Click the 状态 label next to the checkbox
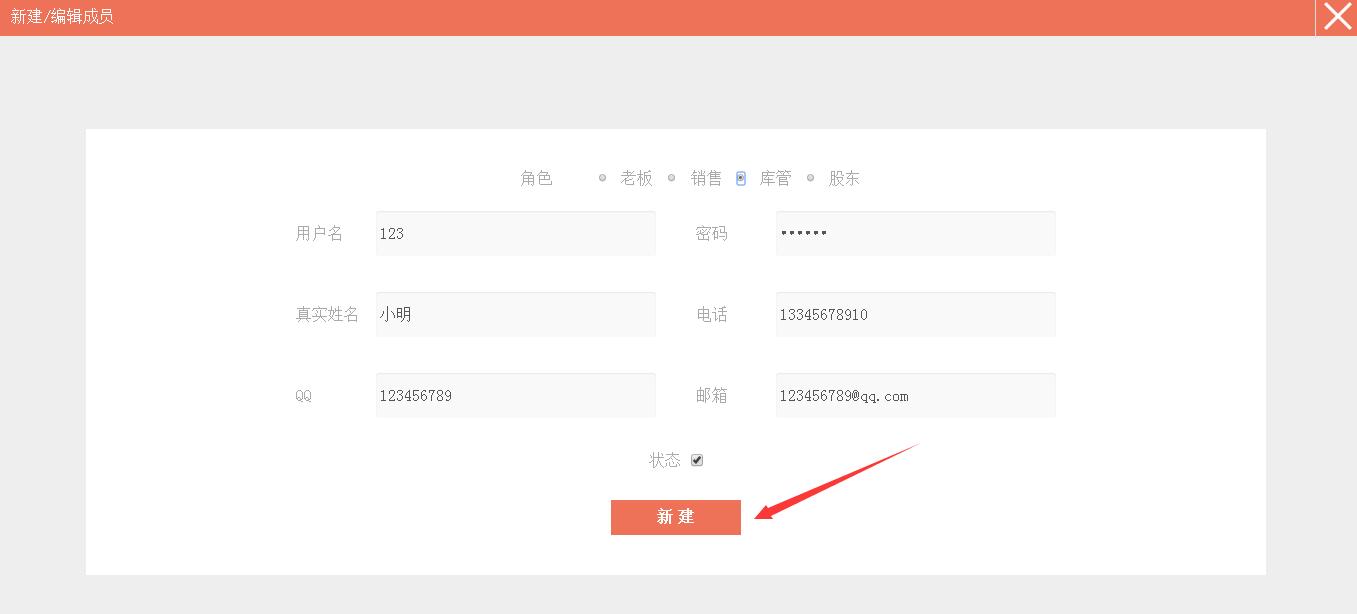1357x614 pixels. point(662,460)
